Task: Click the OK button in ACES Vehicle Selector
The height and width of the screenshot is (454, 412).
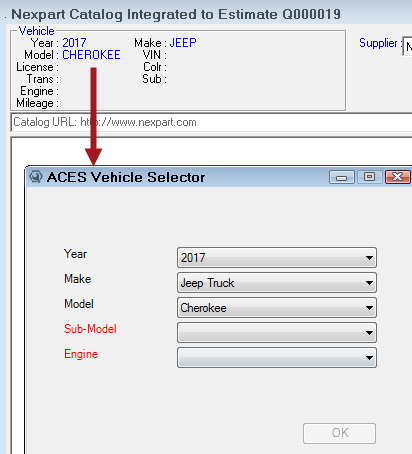Action: pyautogui.click(x=339, y=433)
